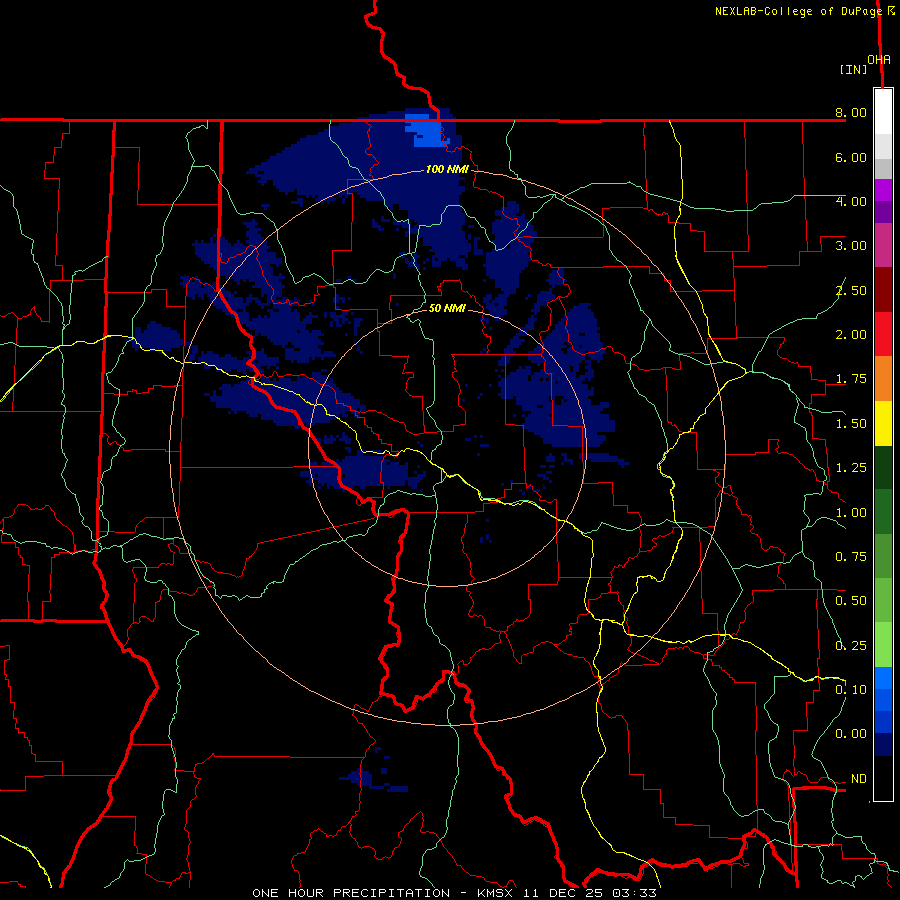
Task: Pick the light blue swatch beside 0.10
Action: [x=883, y=678]
